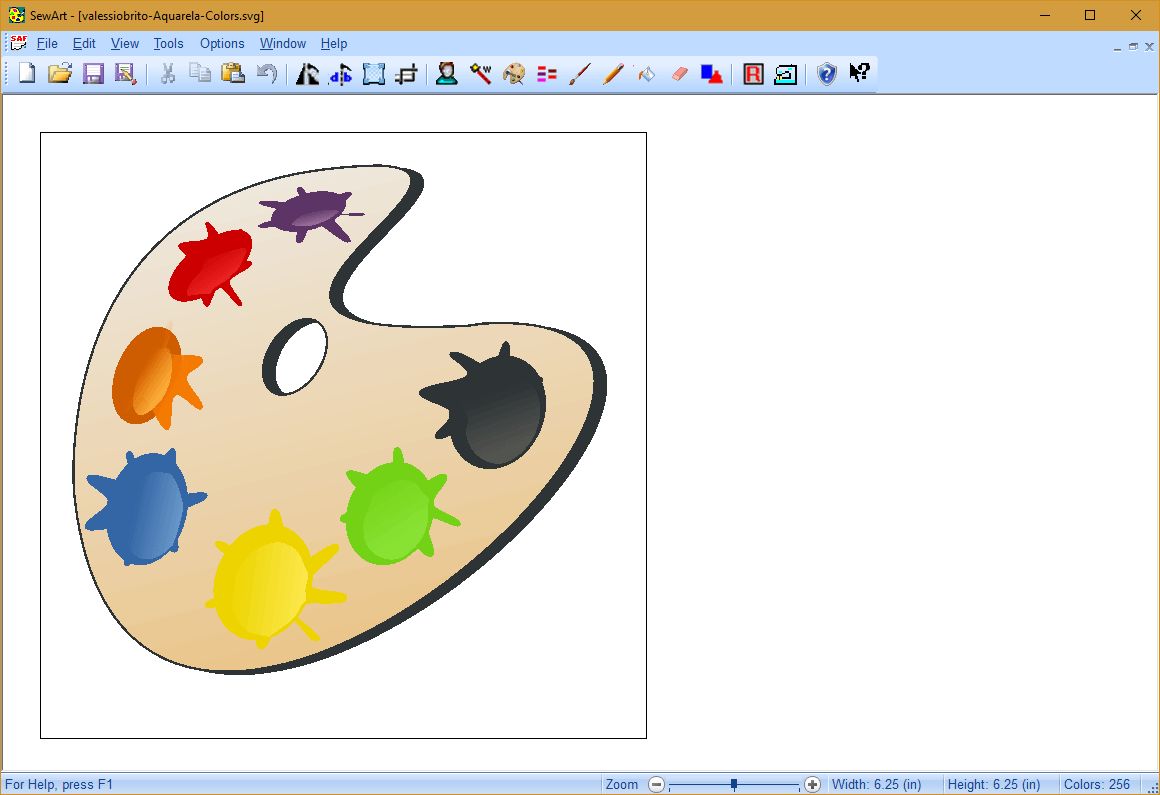Open the File menu
Screen dimensions: 1160x795
pyautogui.click(x=46, y=43)
